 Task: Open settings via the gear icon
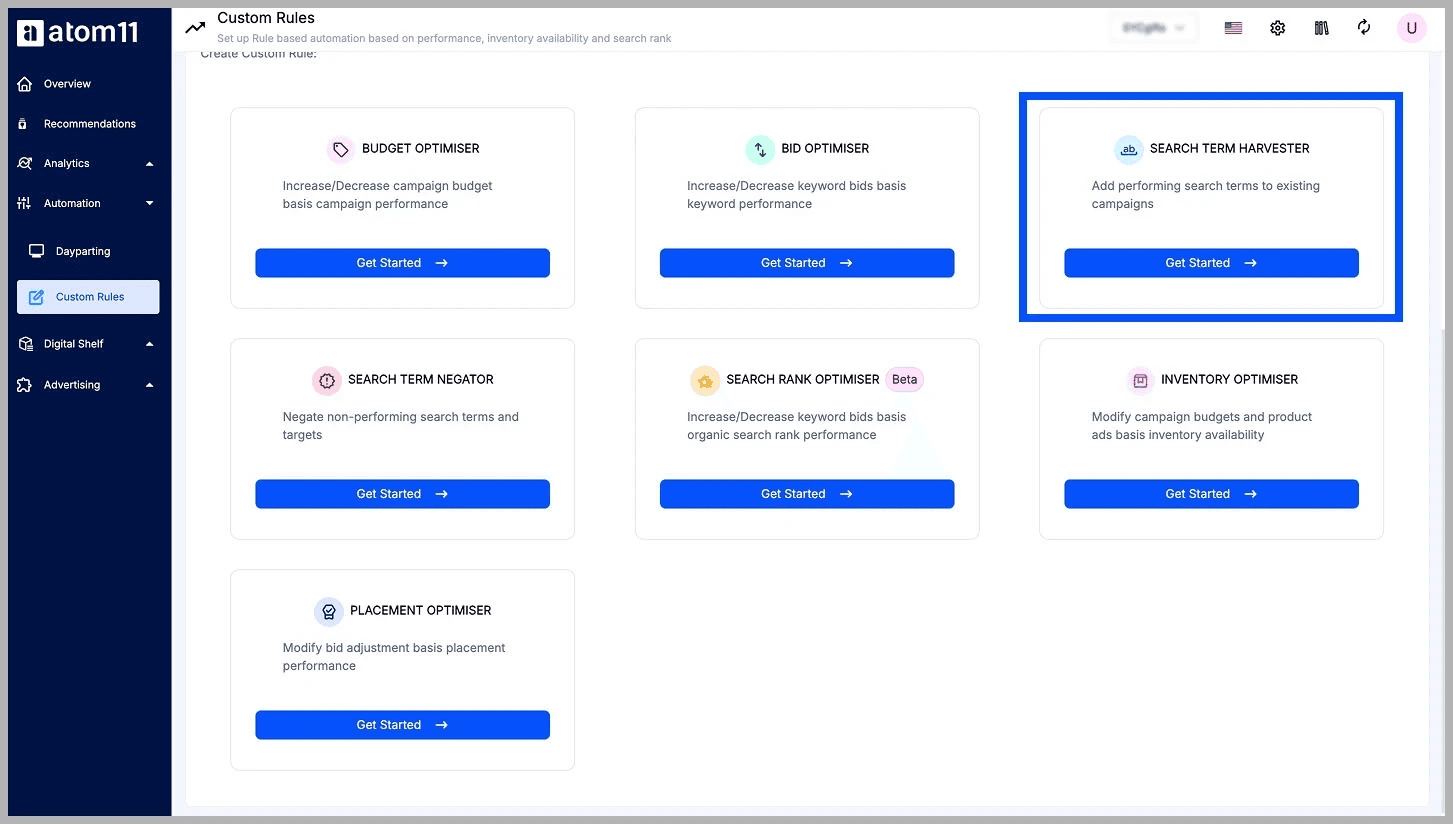(x=1277, y=28)
